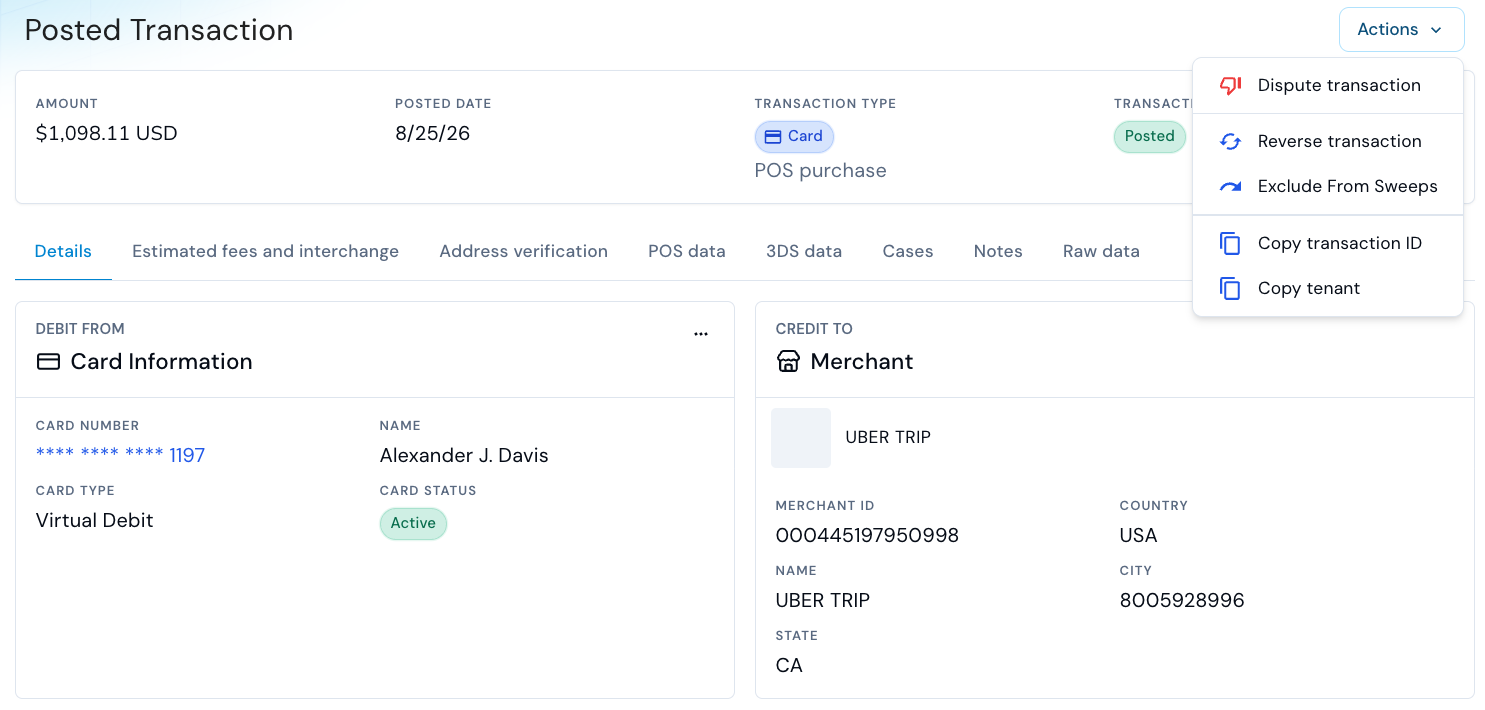Image resolution: width=1485 pixels, height=710 pixels.
Task: Click merchant ID 000445197950998
Action: coord(868,536)
